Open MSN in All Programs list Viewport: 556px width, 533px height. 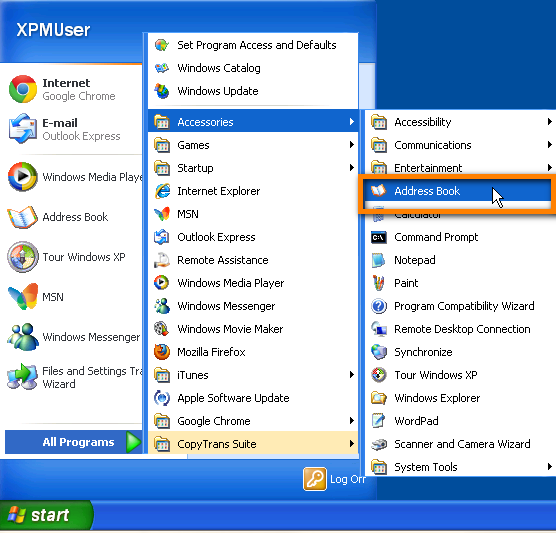(x=253, y=214)
